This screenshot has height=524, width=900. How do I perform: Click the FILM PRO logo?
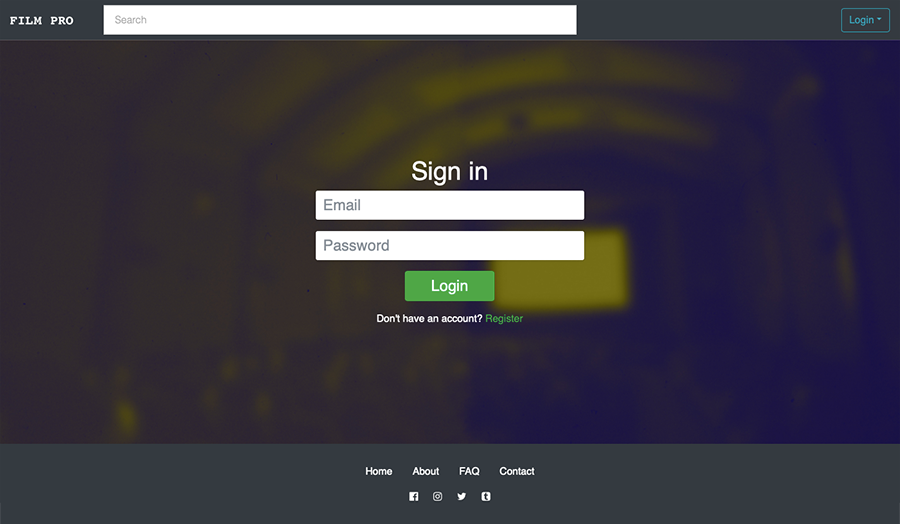41,21
